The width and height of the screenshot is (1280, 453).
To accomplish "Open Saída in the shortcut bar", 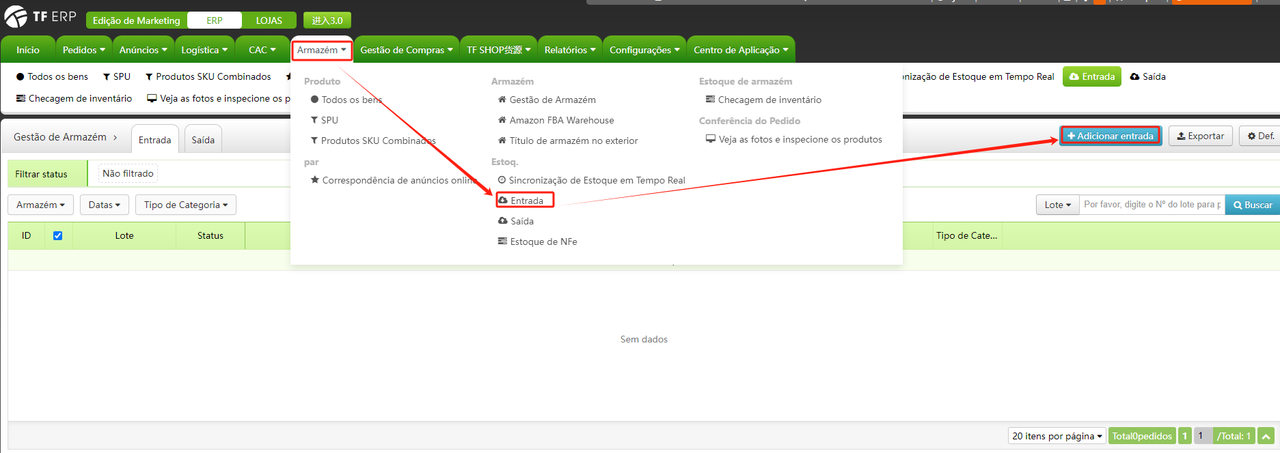I will 1148,76.
